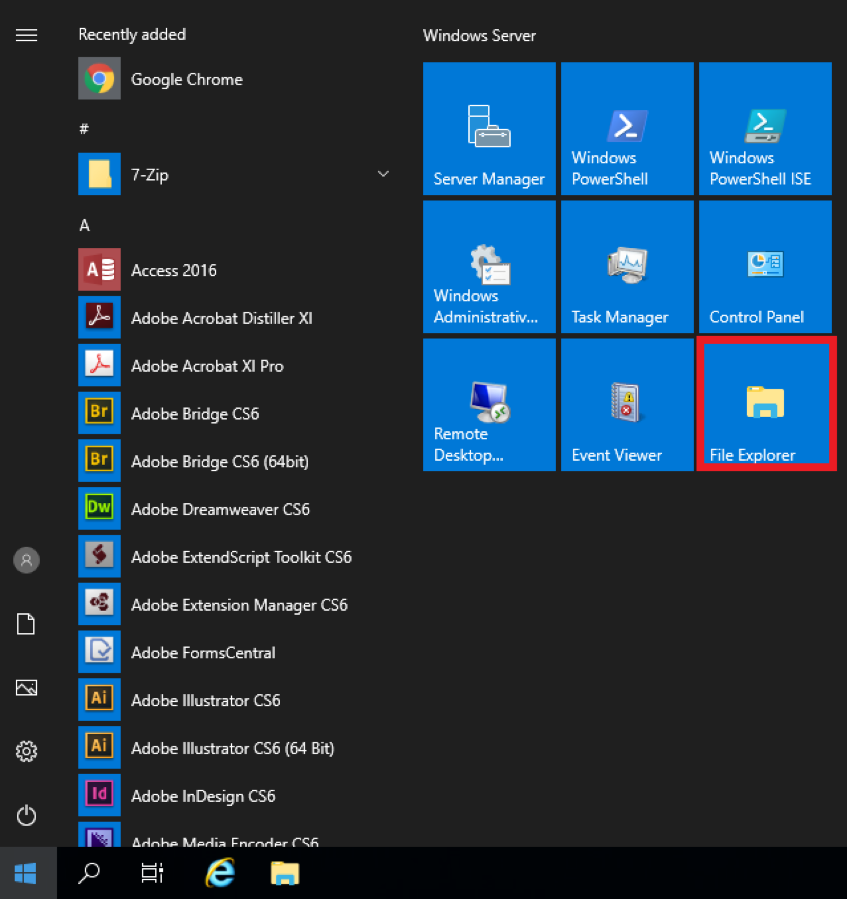Open the Control Panel tile
Screen dimensions: 847x899
(x=766, y=267)
